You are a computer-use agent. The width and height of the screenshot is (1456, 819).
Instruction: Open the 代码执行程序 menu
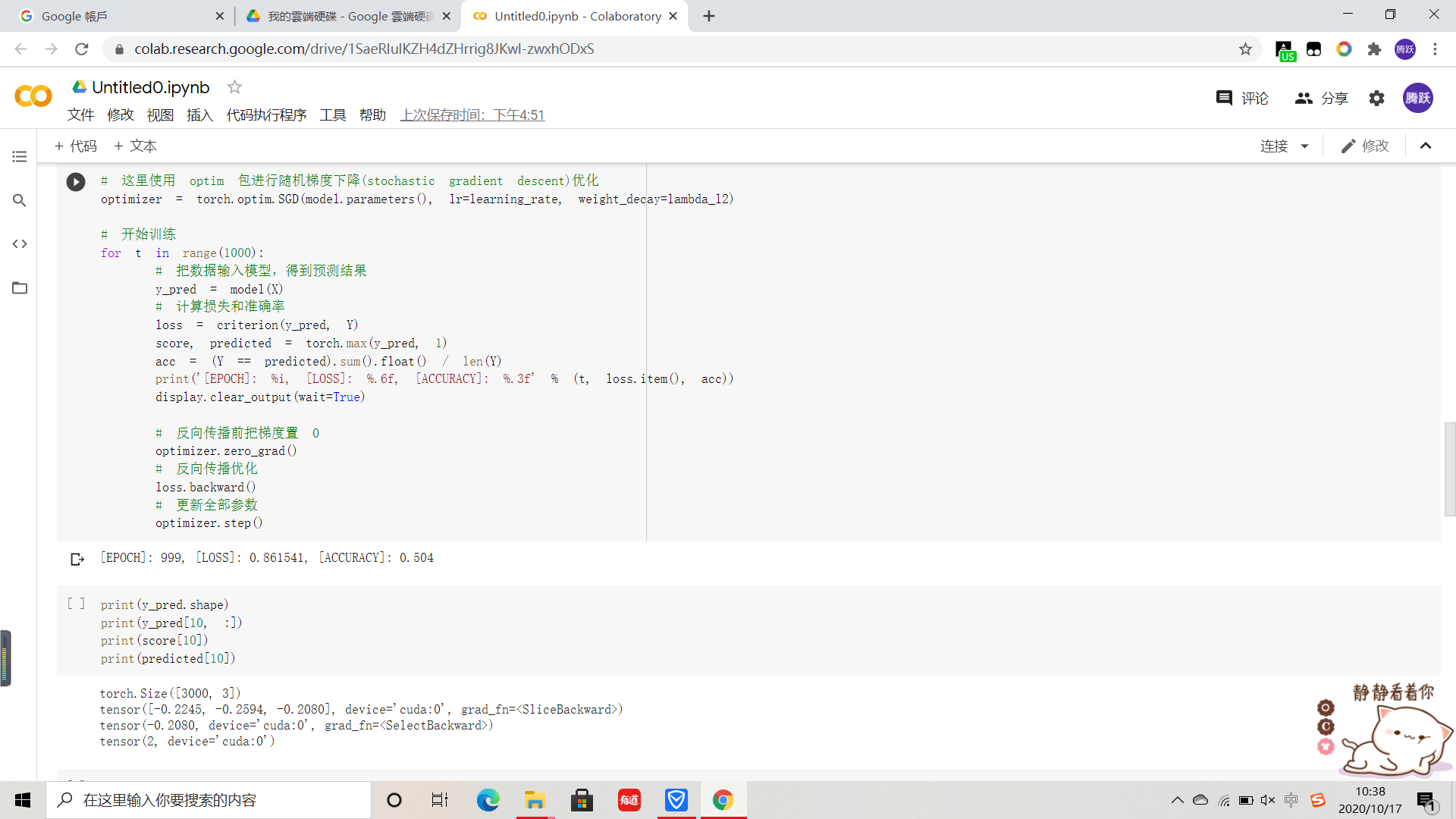(266, 115)
